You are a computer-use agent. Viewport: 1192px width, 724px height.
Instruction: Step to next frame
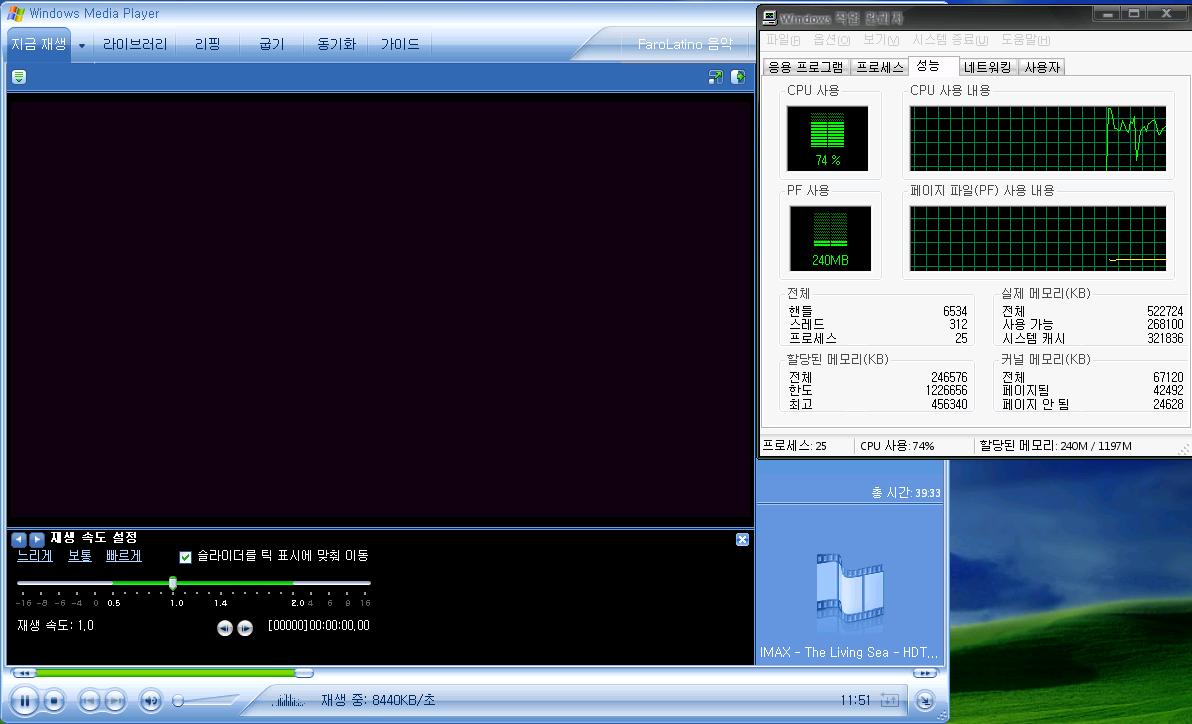tap(245, 627)
